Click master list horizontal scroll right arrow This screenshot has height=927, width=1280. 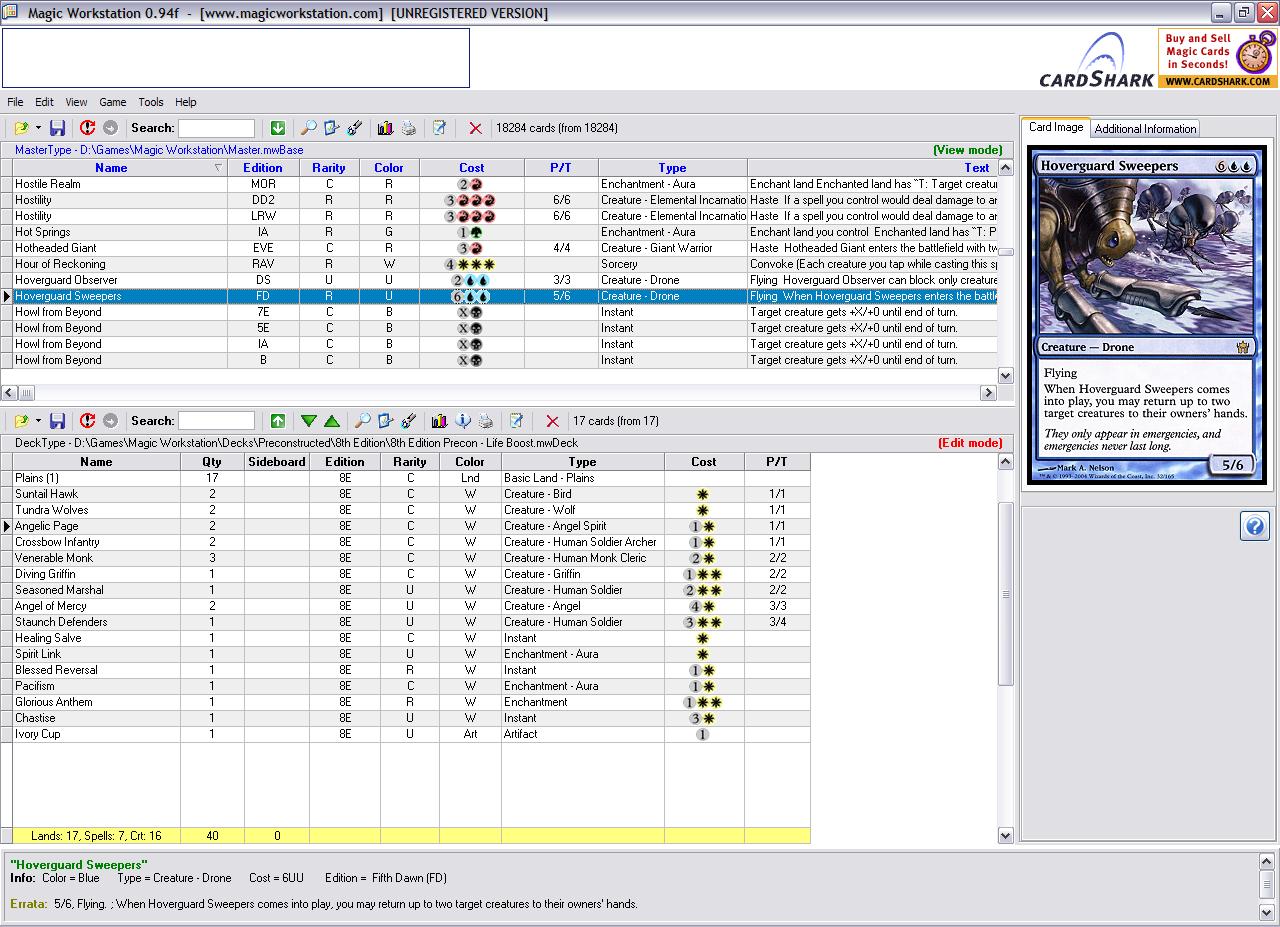click(x=989, y=393)
